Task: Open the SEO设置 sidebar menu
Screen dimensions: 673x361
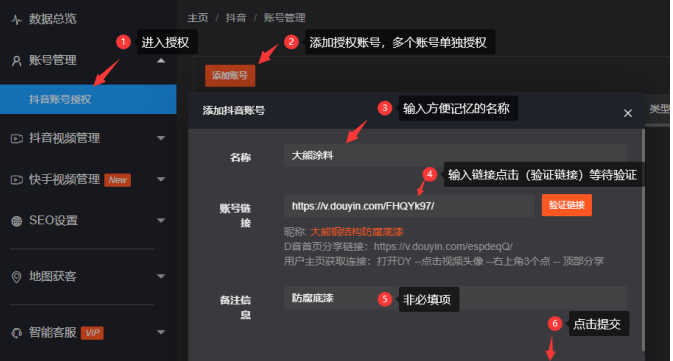Action: pyautogui.click(x=53, y=221)
